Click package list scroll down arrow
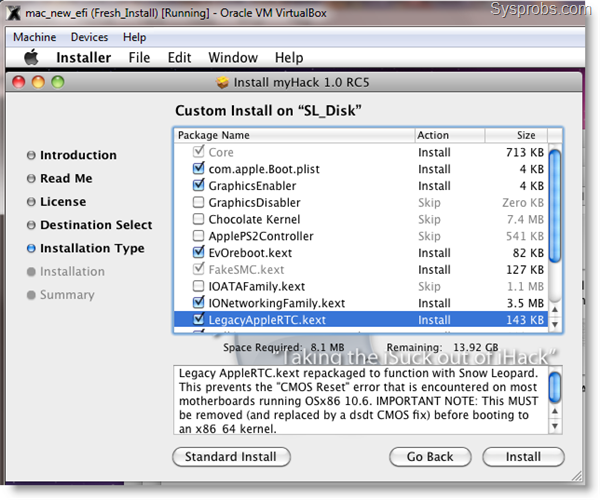 (555, 324)
